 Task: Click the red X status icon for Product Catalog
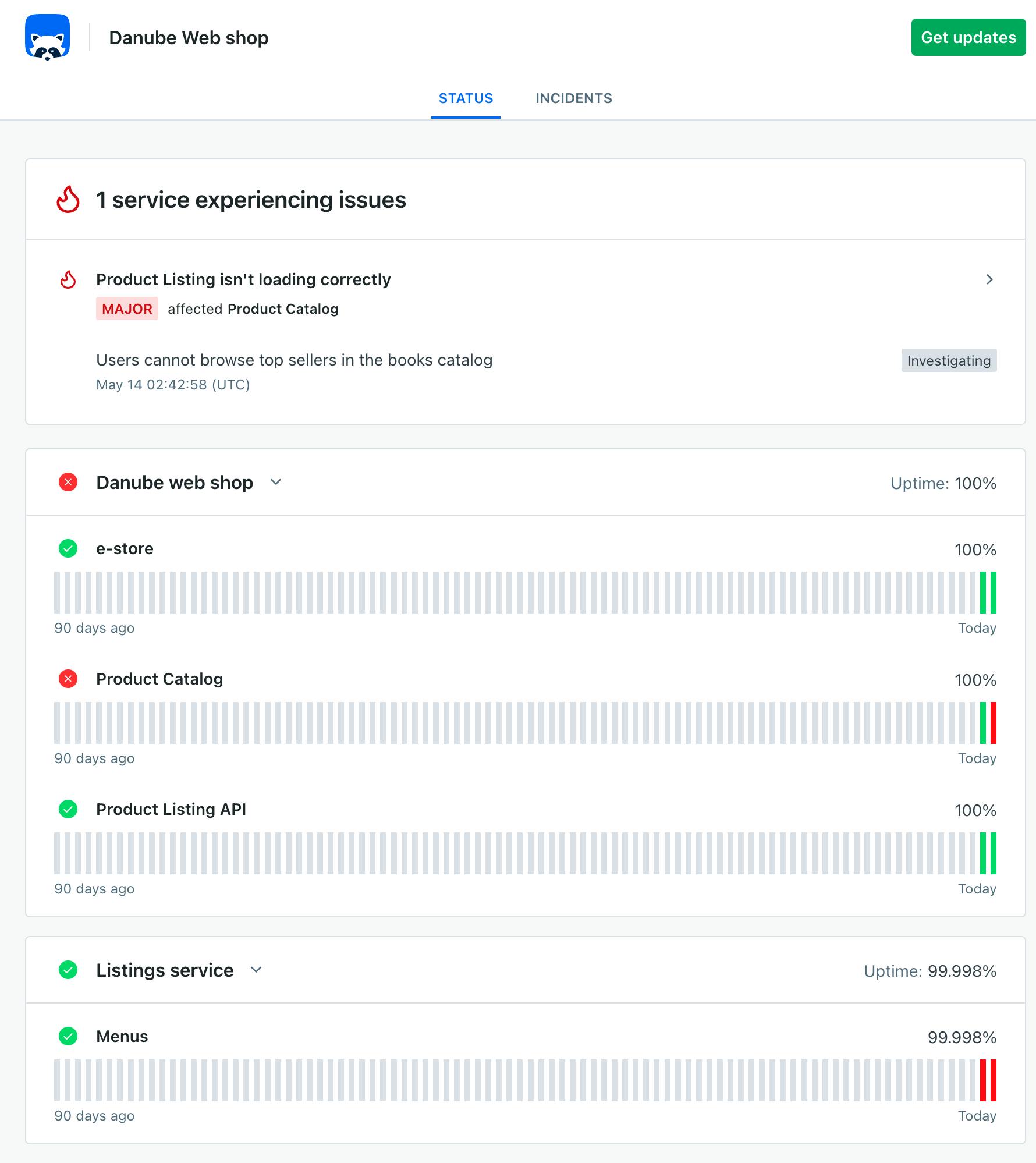[68, 679]
